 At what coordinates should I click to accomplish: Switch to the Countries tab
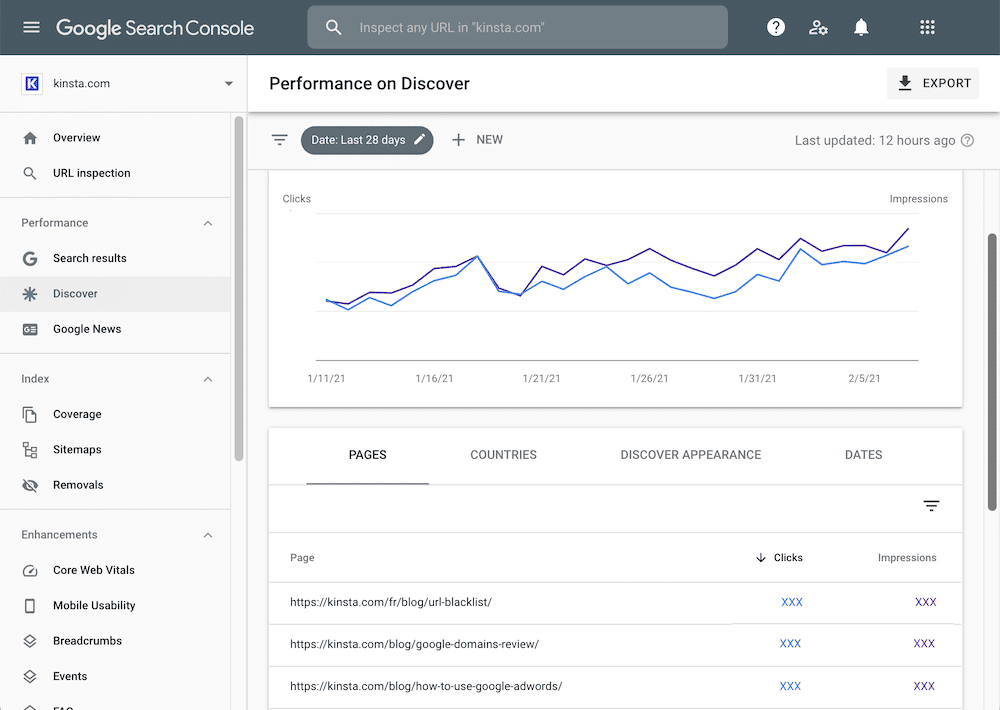(503, 455)
